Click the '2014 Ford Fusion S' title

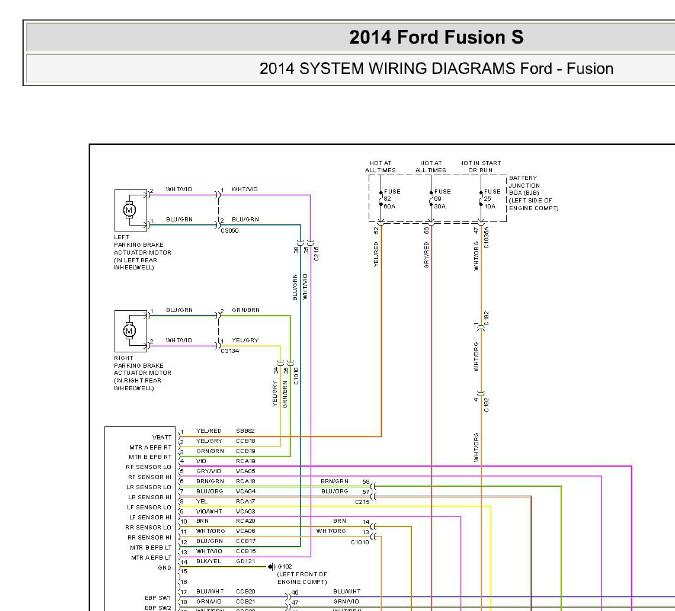[x=436, y=37]
